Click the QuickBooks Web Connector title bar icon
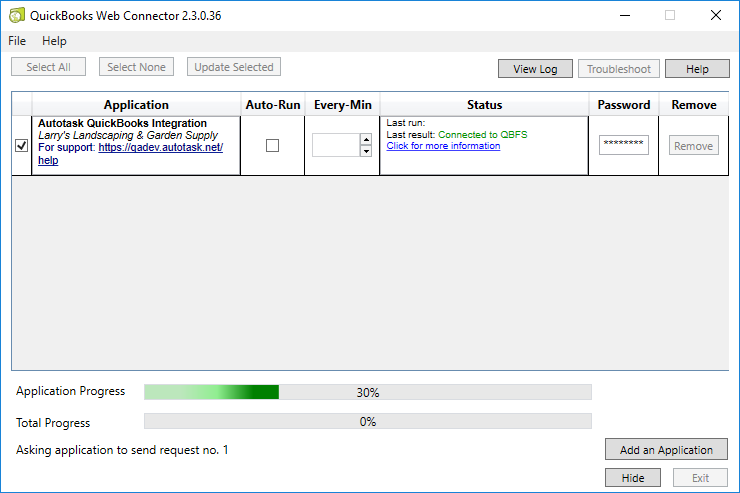Viewport: 740px width, 493px height. 17,15
